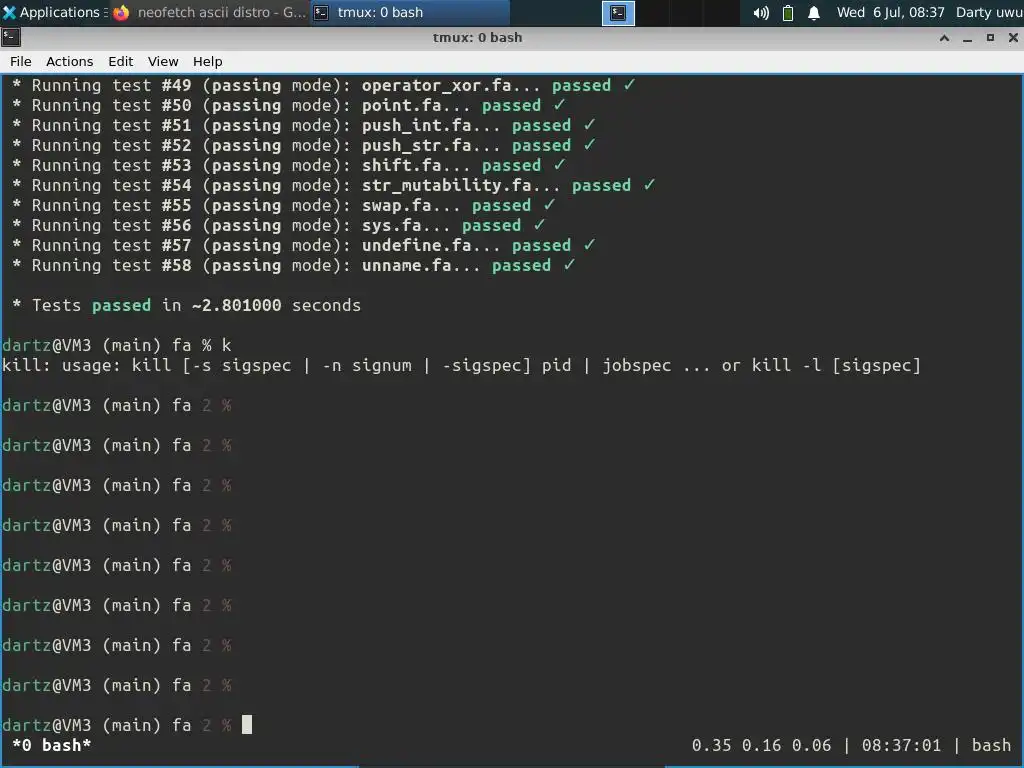This screenshot has width=1024, height=768.
Task: Click the tmux status clock 08:37:01
Action: (901, 745)
